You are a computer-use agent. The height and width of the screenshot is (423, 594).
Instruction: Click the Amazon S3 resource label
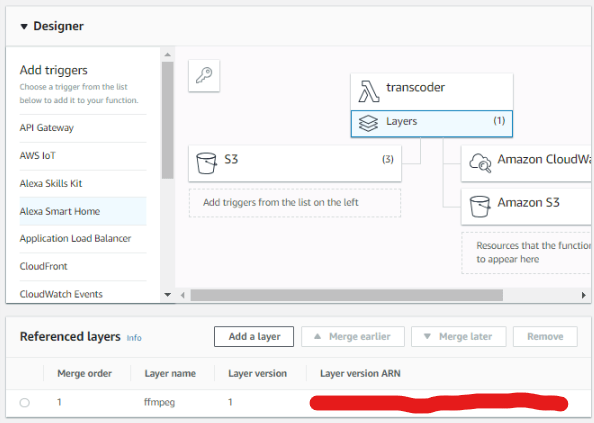[528, 203]
